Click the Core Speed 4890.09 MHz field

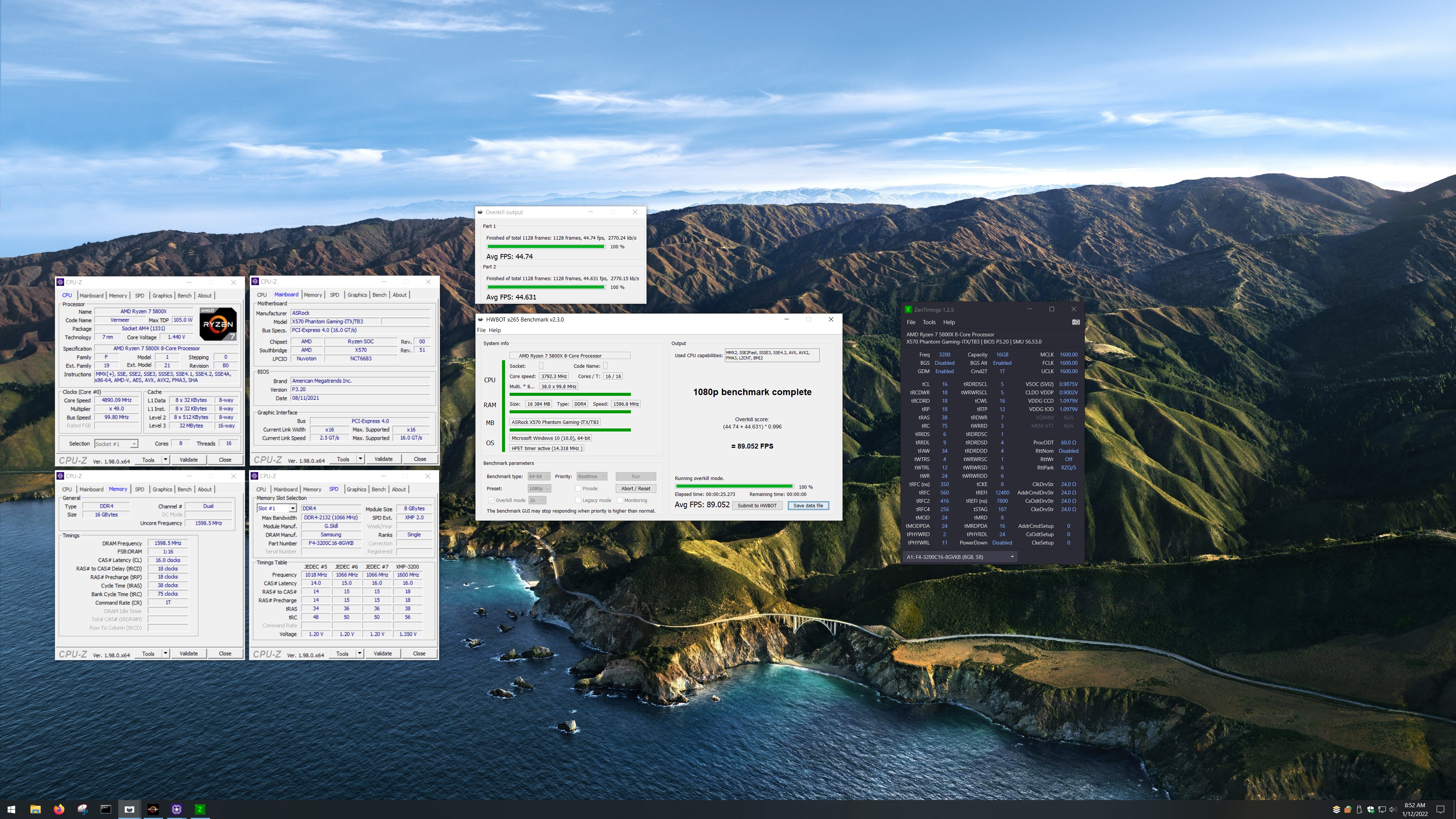click(x=117, y=400)
